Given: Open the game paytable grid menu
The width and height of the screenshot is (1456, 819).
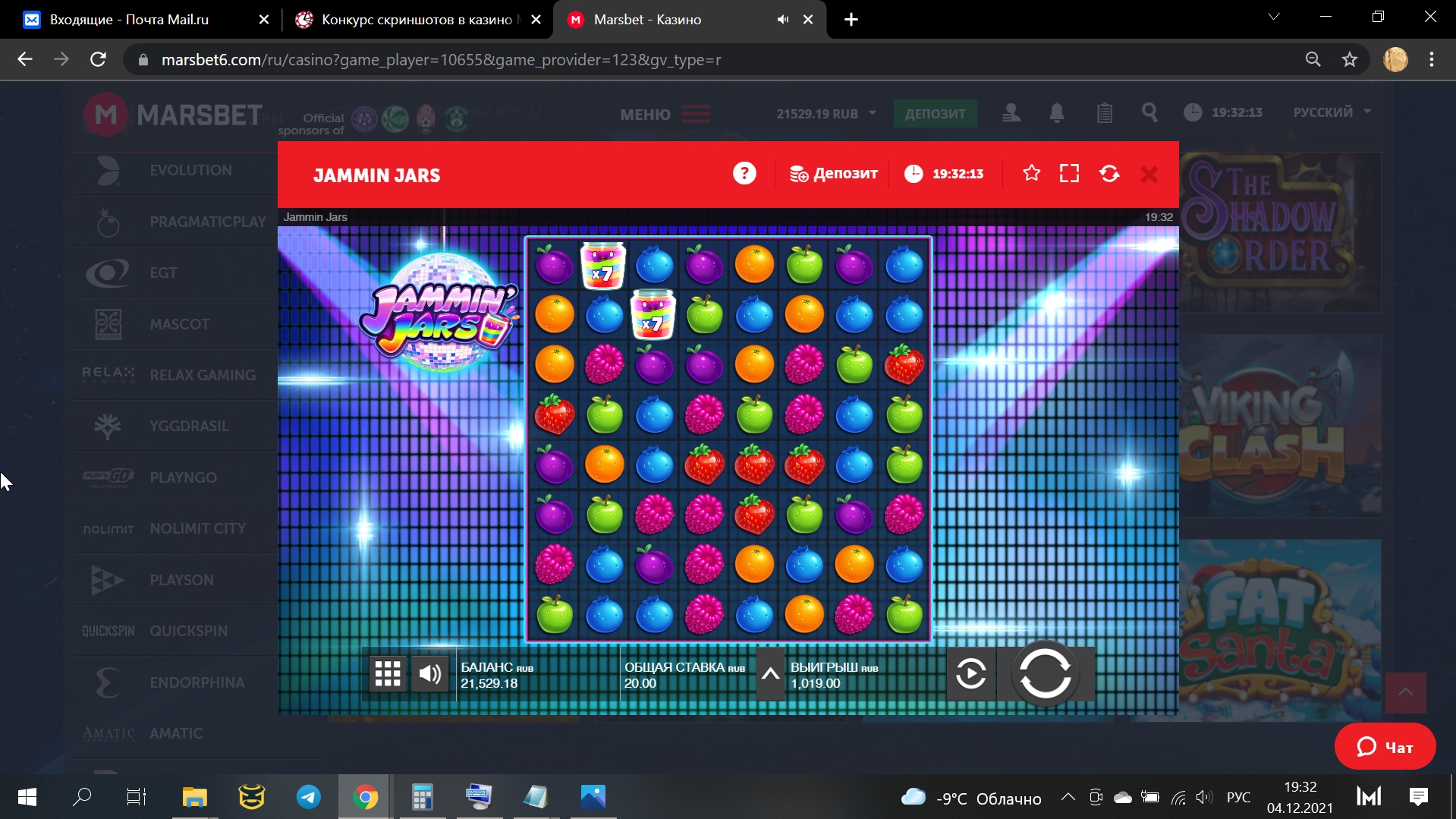Looking at the screenshot, I should pos(388,673).
